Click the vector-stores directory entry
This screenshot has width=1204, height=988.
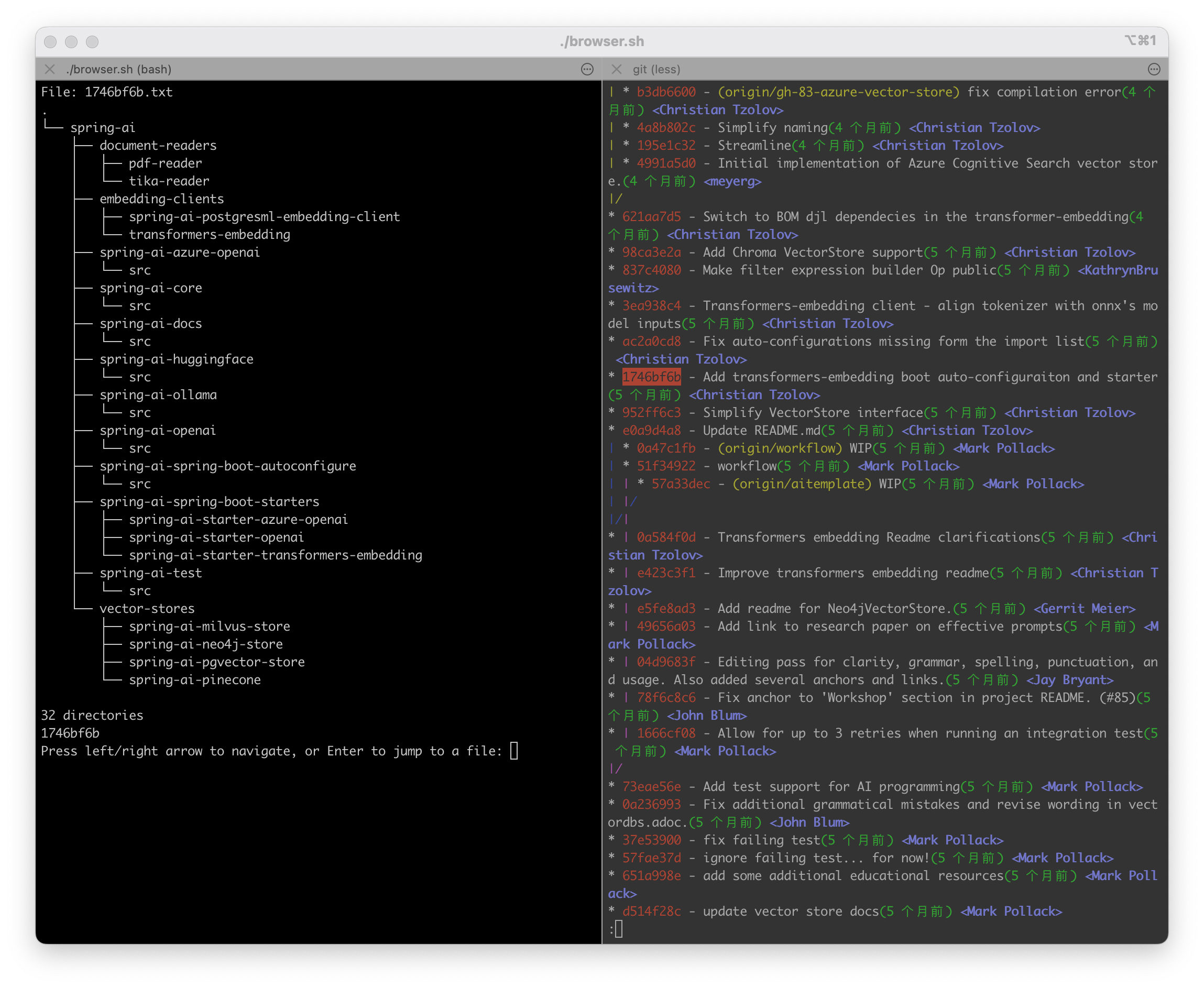pyautogui.click(x=147, y=608)
